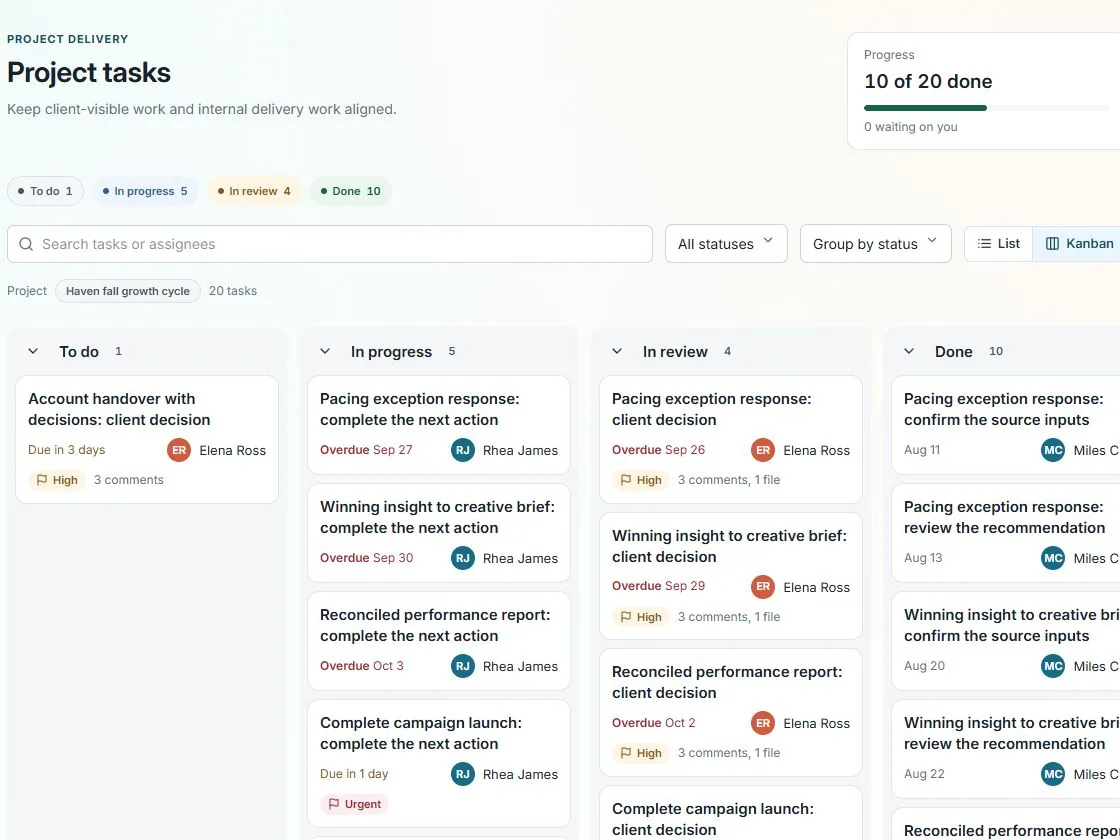Collapse the In review column
The width and height of the screenshot is (1120, 840).
pos(617,351)
